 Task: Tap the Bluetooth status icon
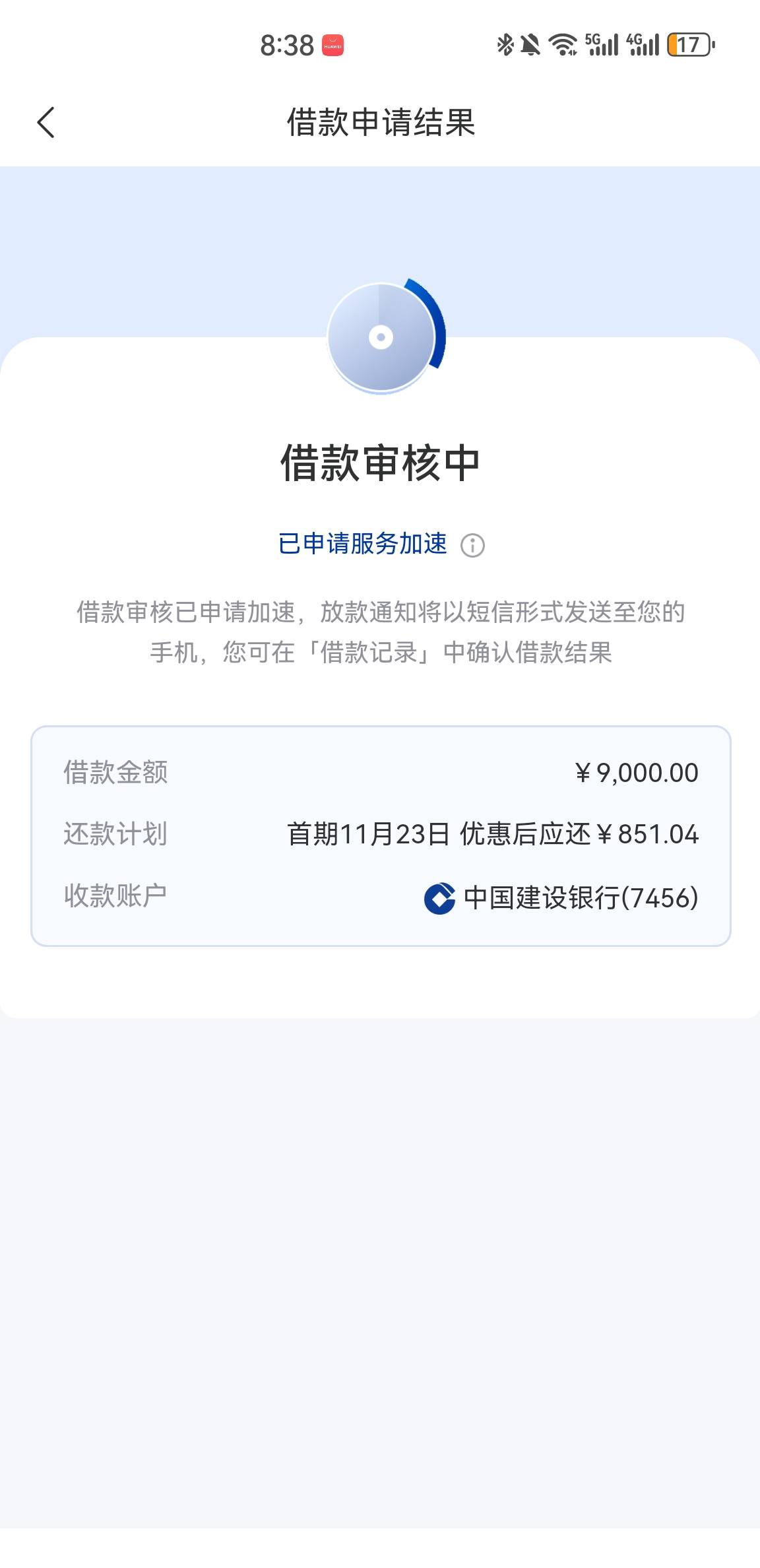coord(505,45)
